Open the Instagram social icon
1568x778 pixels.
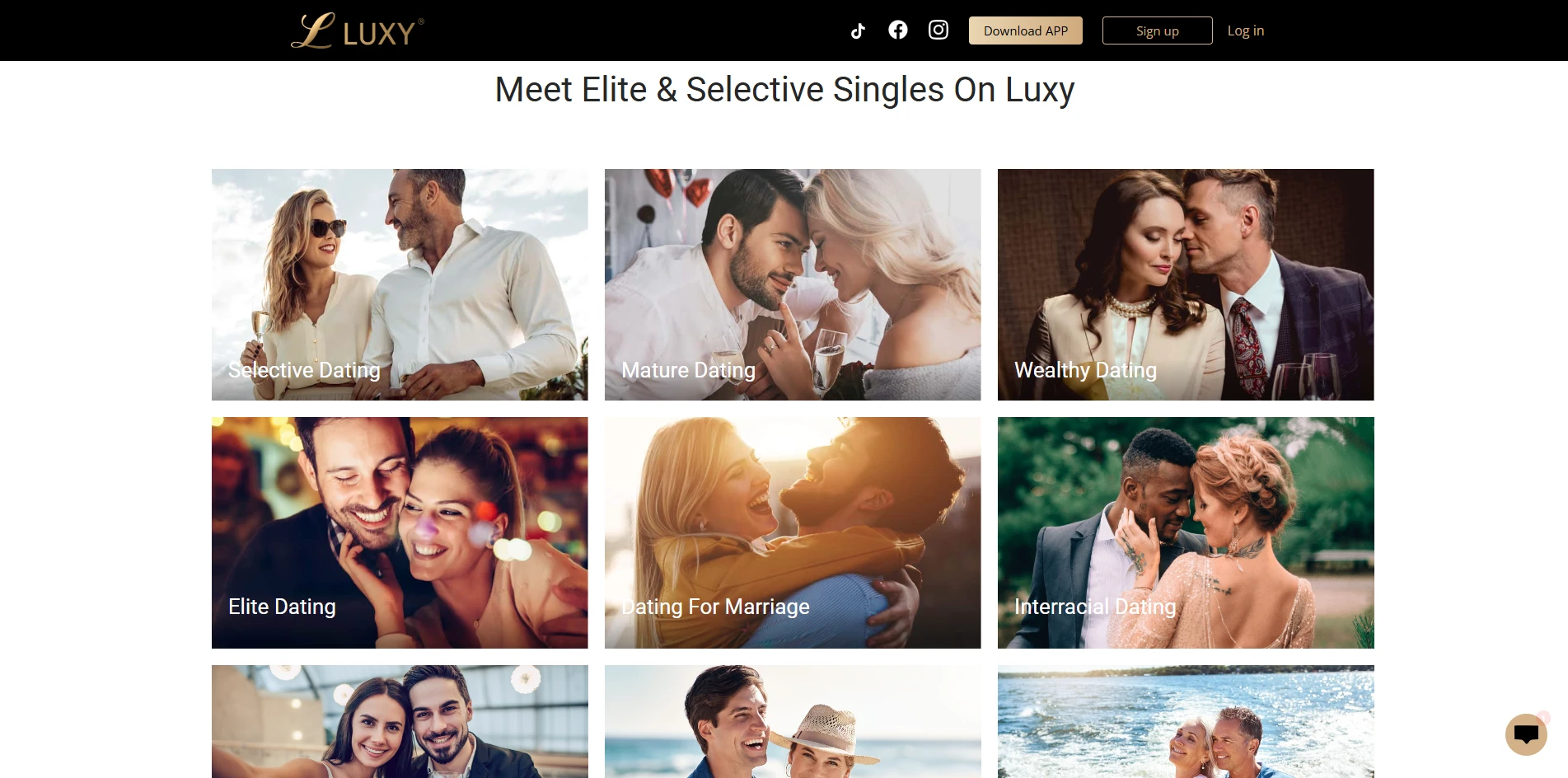pos(938,30)
